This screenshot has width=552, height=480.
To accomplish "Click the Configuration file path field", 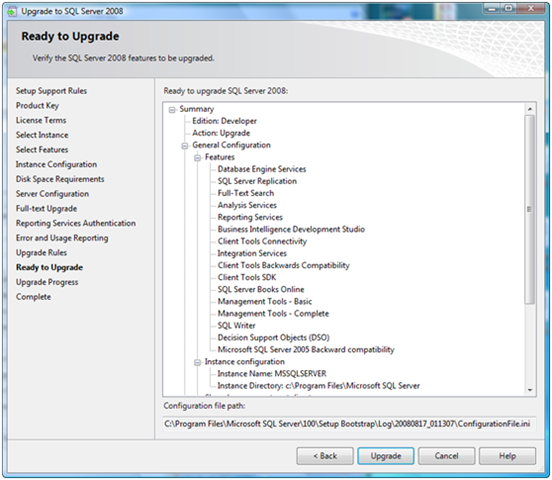I will (x=349, y=424).
